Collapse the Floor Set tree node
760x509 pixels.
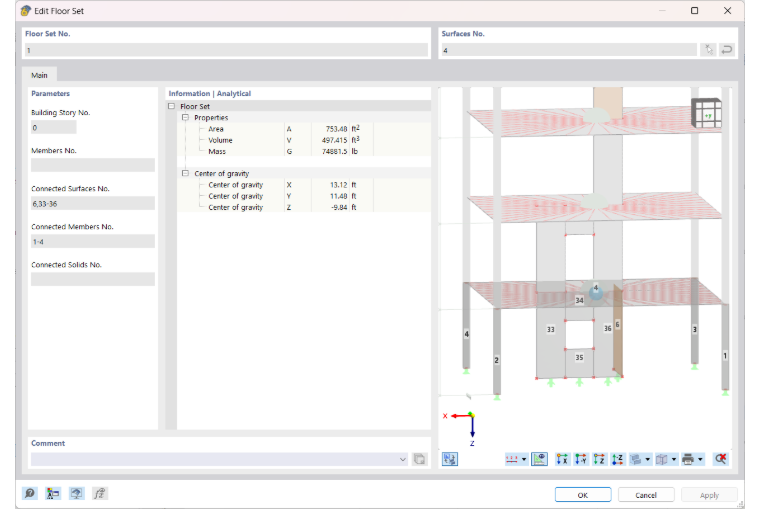pyautogui.click(x=172, y=106)
